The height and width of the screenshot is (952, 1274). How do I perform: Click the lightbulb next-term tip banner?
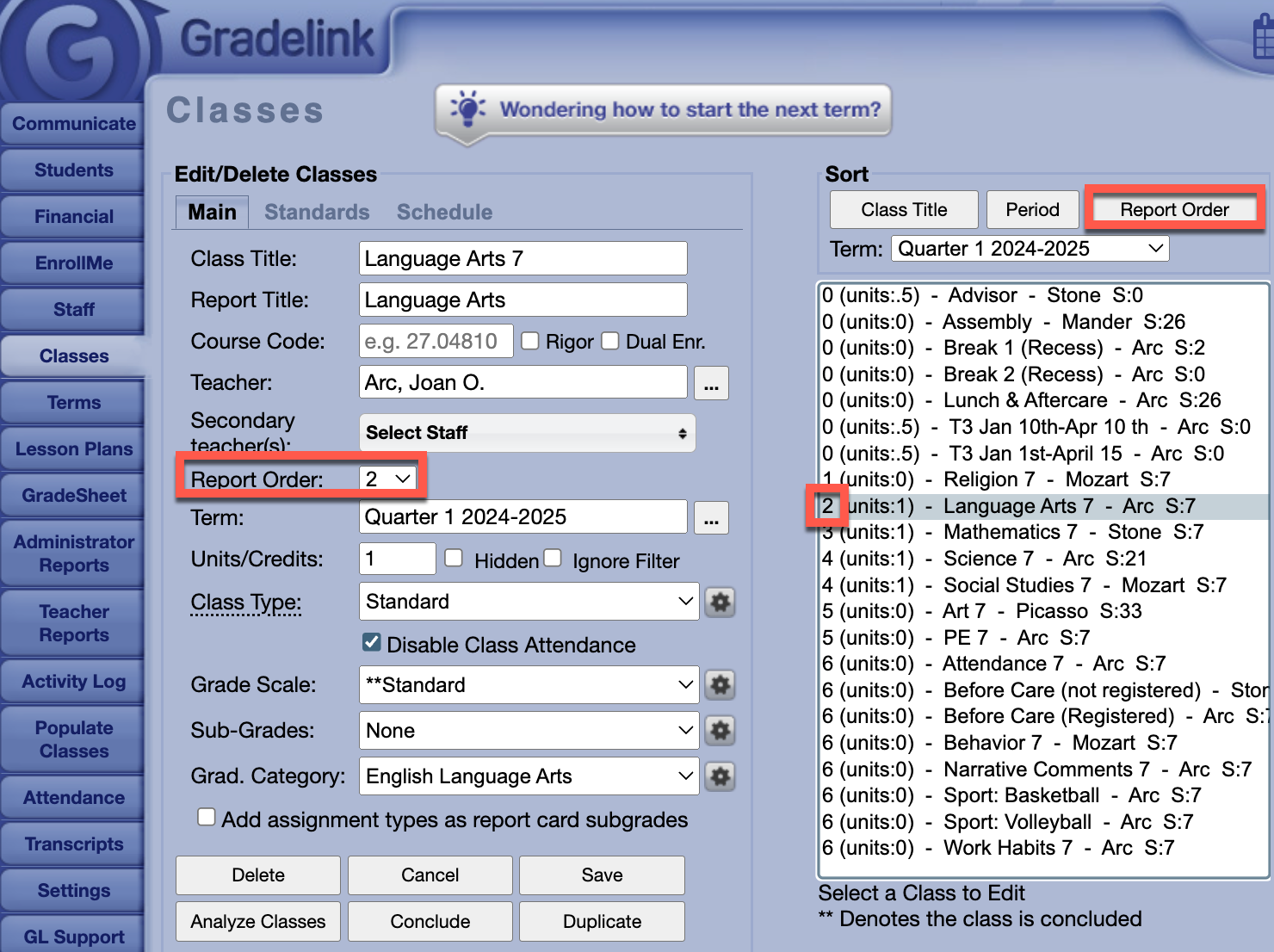pos(663,110)
